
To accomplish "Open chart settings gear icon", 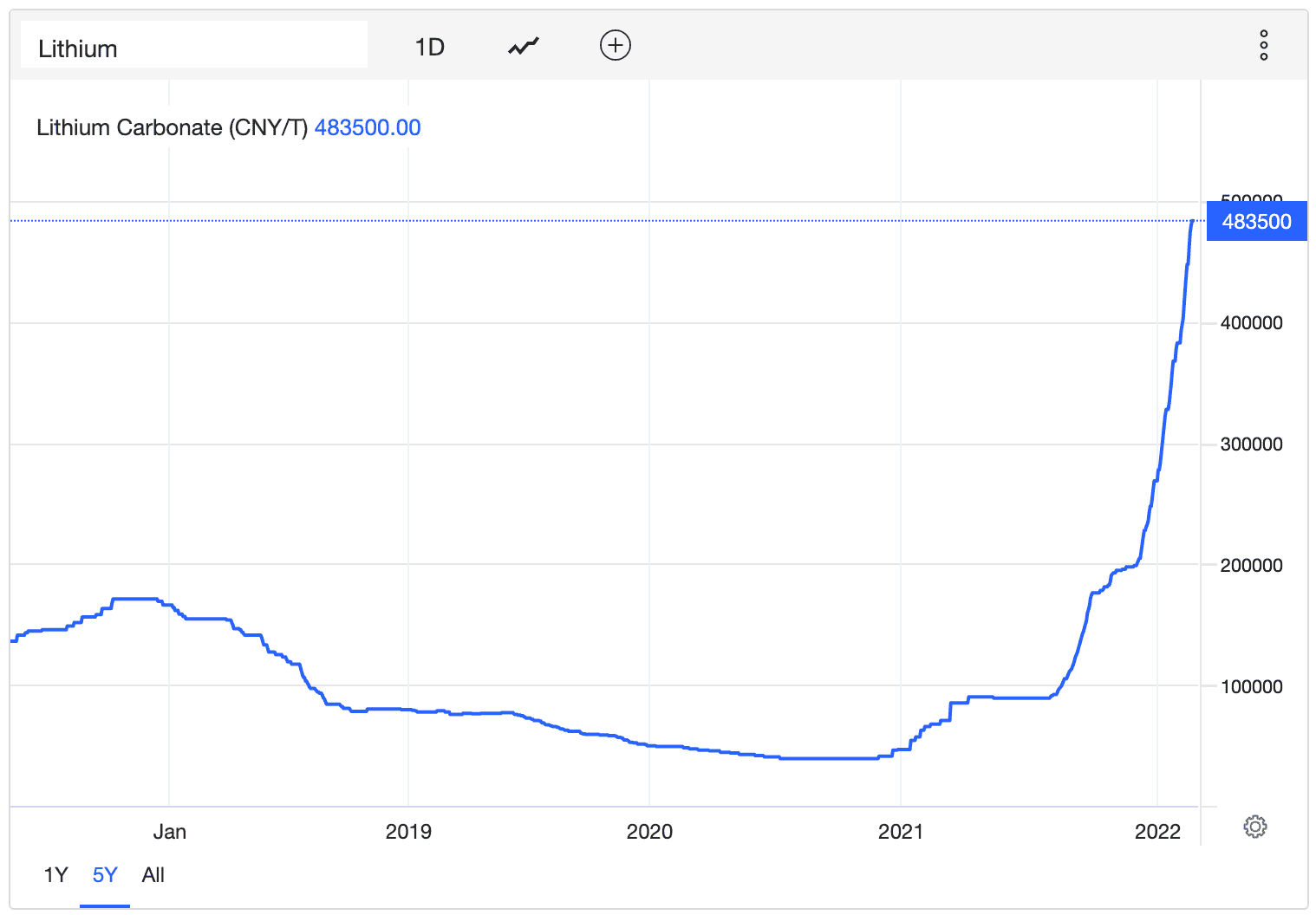I will pos(1254,827).
